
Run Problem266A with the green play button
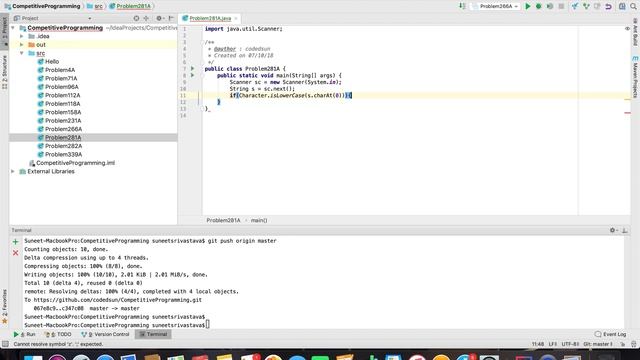(527, 6)
